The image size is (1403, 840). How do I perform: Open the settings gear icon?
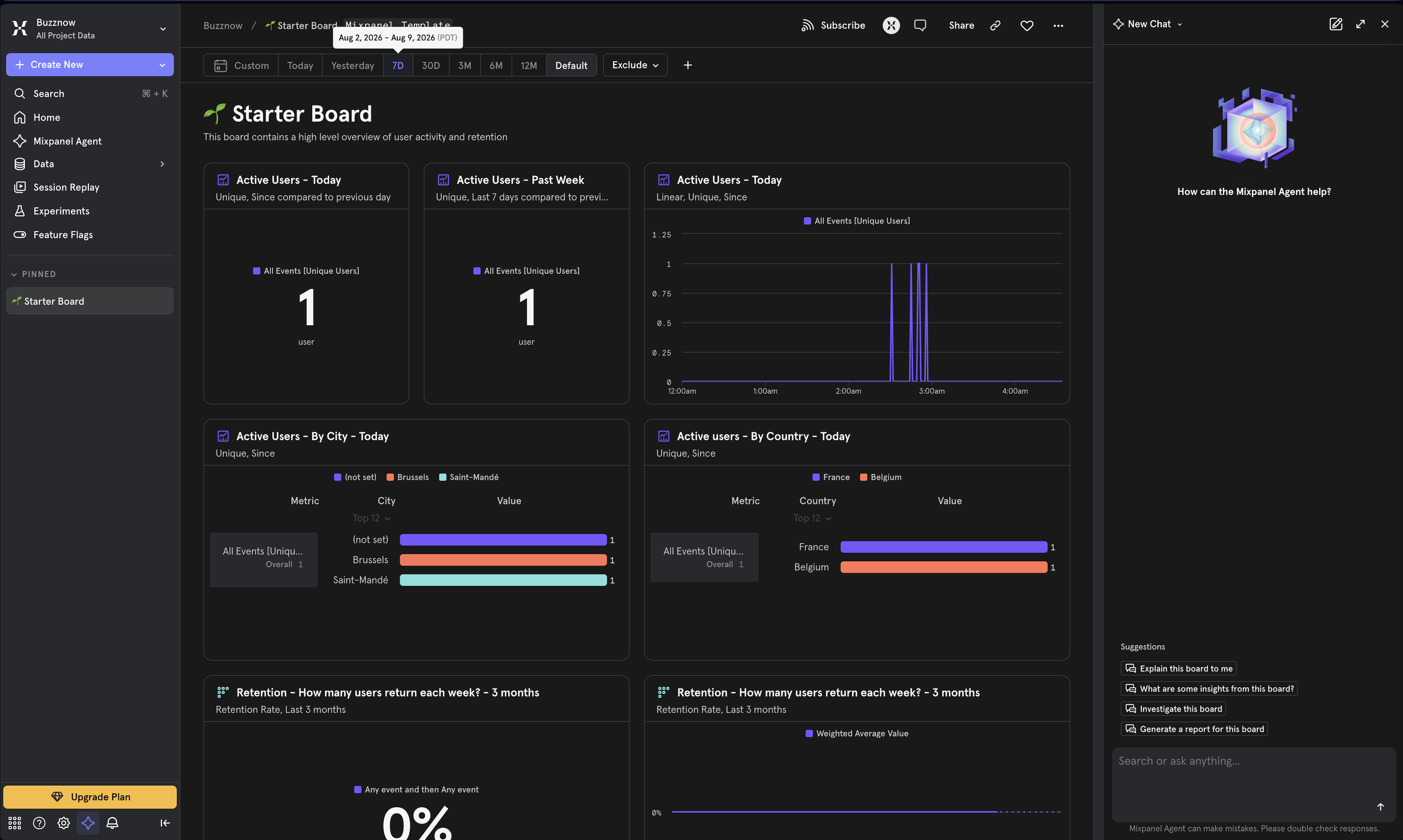64,822
